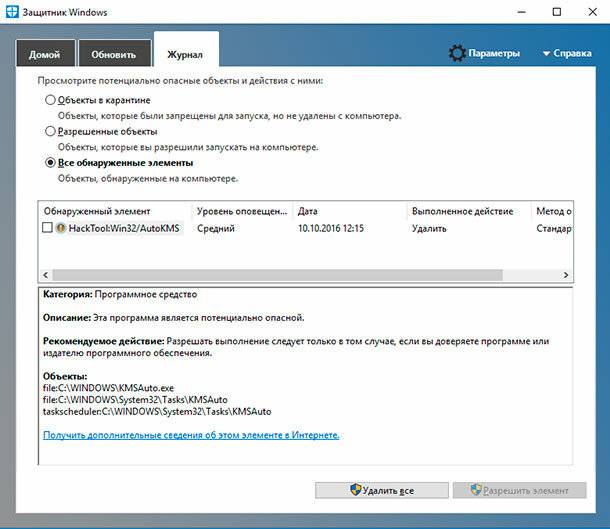Viewport: 610px width, 529px height.
Task: Click the horizontal scrollbar thumb of the list
Action: pos(277,275)
